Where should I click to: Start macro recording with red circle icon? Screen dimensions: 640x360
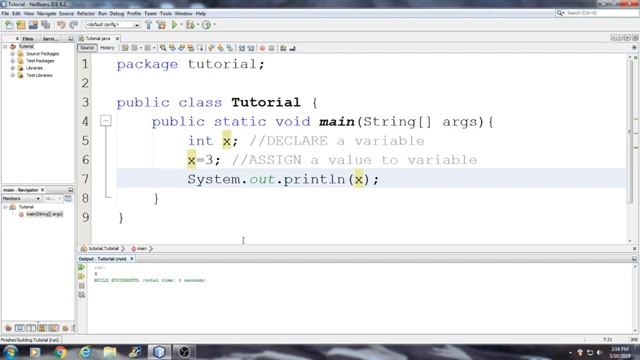pos(262,48)
